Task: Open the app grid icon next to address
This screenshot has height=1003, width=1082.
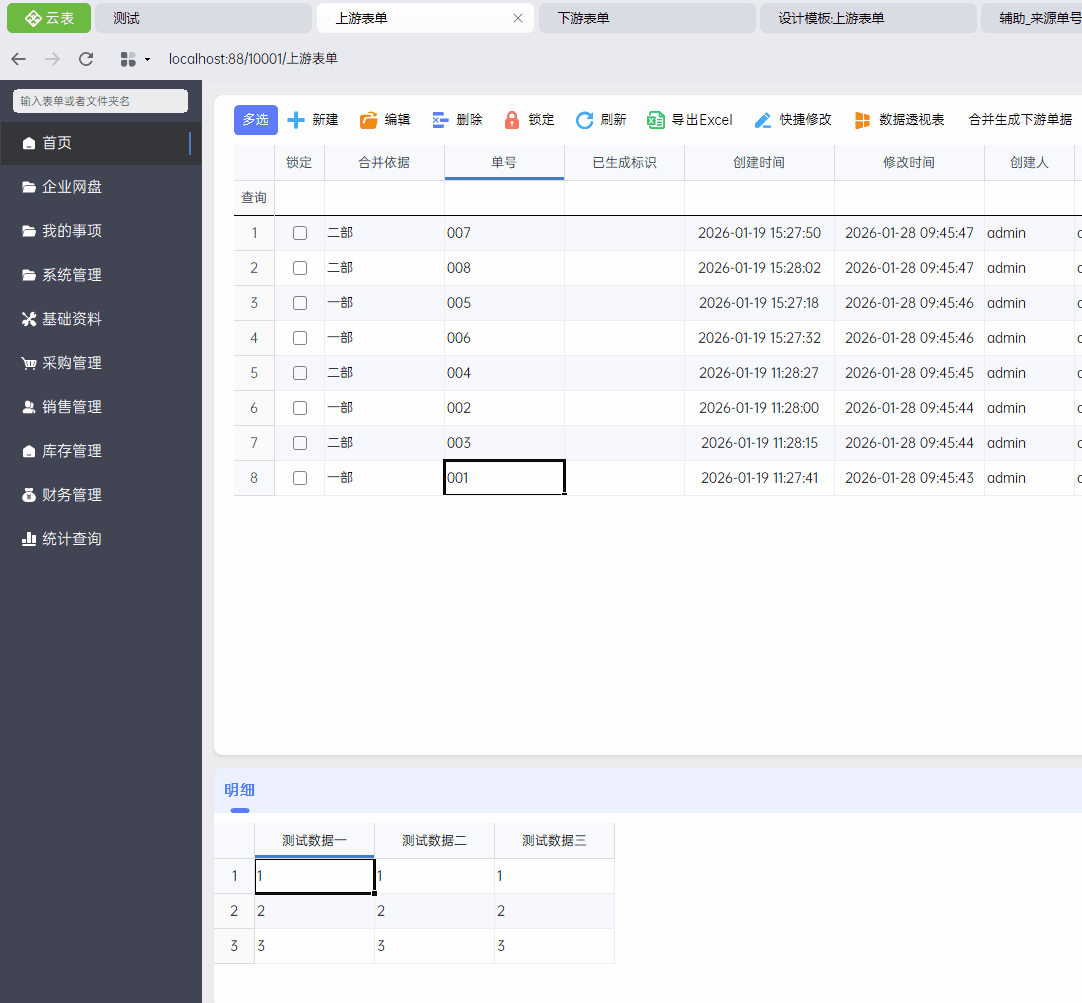Action: point(128,59)
